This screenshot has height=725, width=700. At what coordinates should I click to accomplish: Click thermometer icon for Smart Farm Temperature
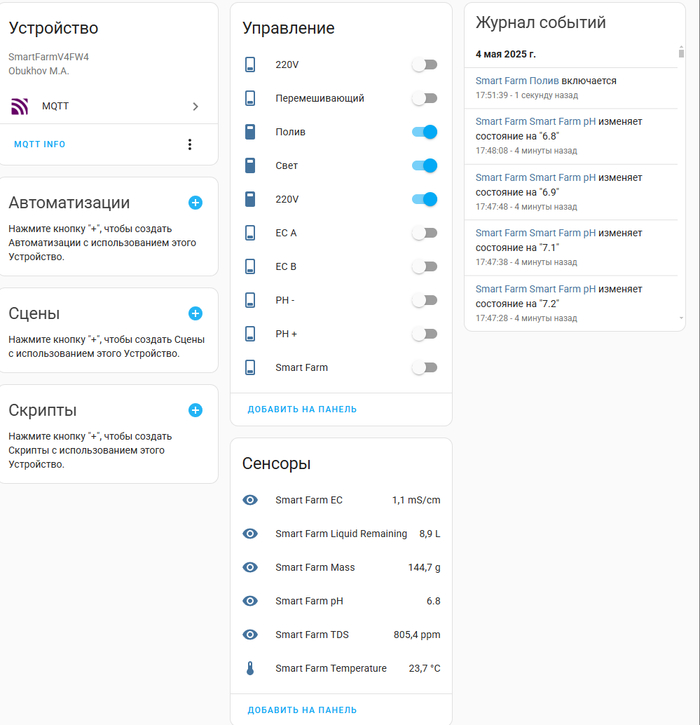[x=250, y=668]
